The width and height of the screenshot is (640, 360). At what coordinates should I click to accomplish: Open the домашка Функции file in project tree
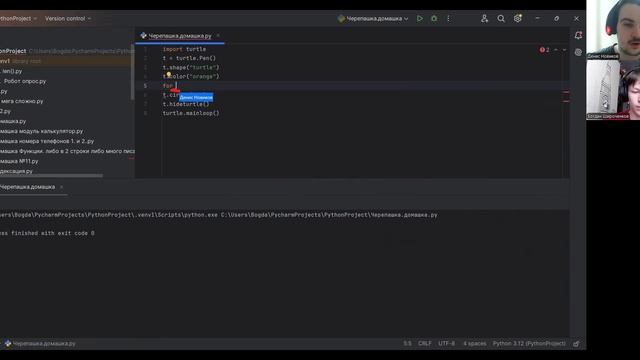click(x=67, y=151)
